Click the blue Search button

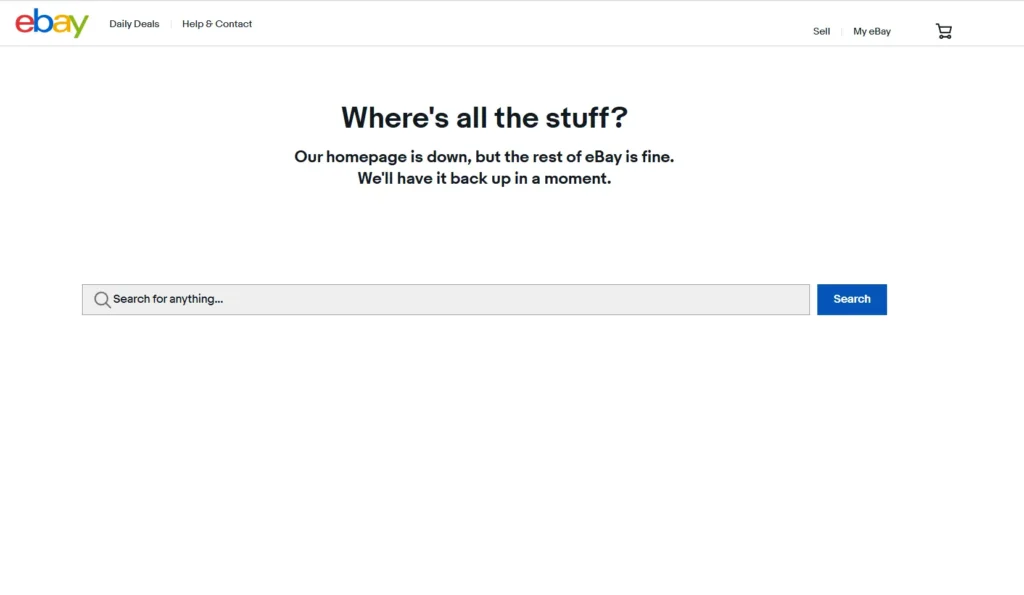tap(852, 299)
